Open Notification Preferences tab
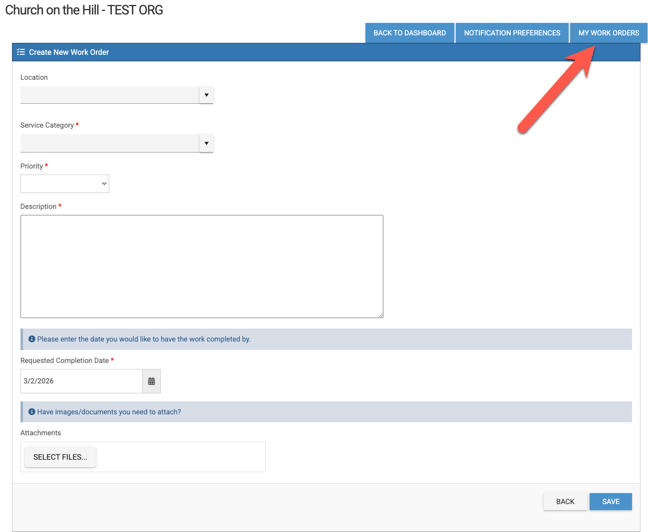 (511, 33)
